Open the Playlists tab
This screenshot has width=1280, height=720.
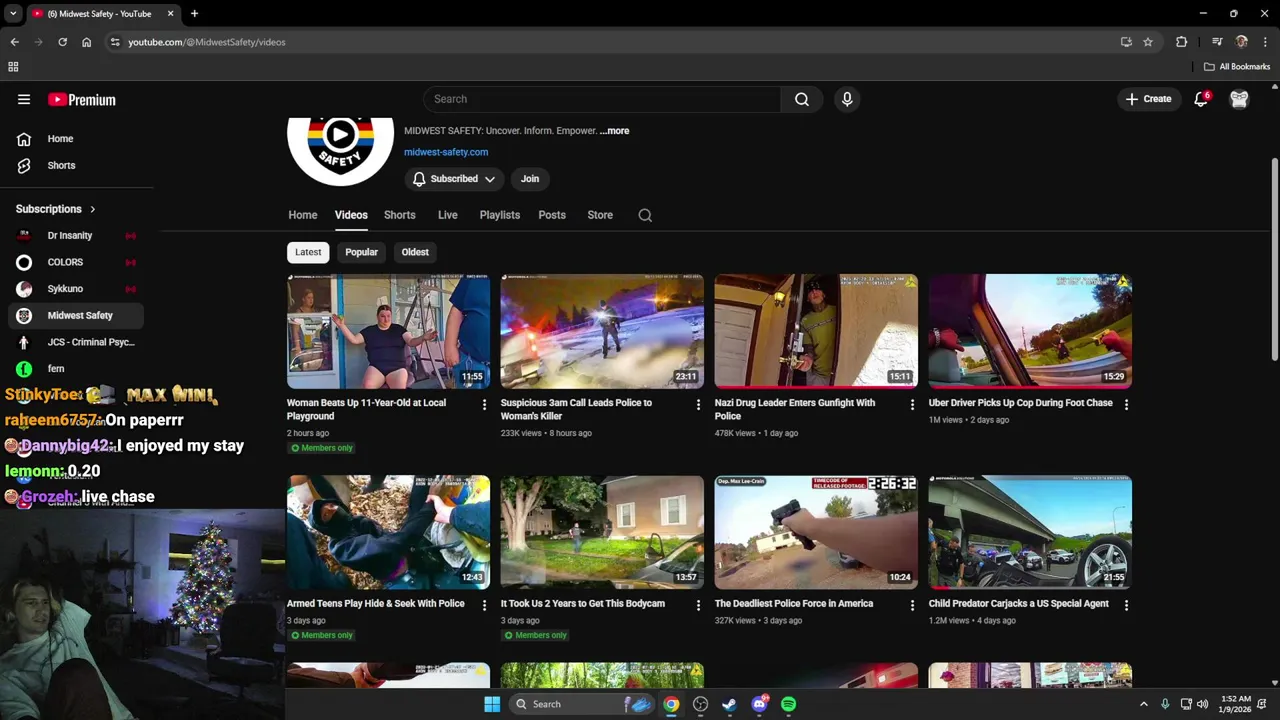click(x=500, y=215)
